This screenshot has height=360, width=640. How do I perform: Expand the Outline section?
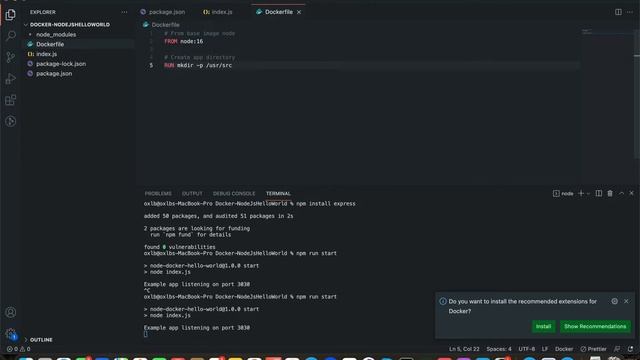41,340
